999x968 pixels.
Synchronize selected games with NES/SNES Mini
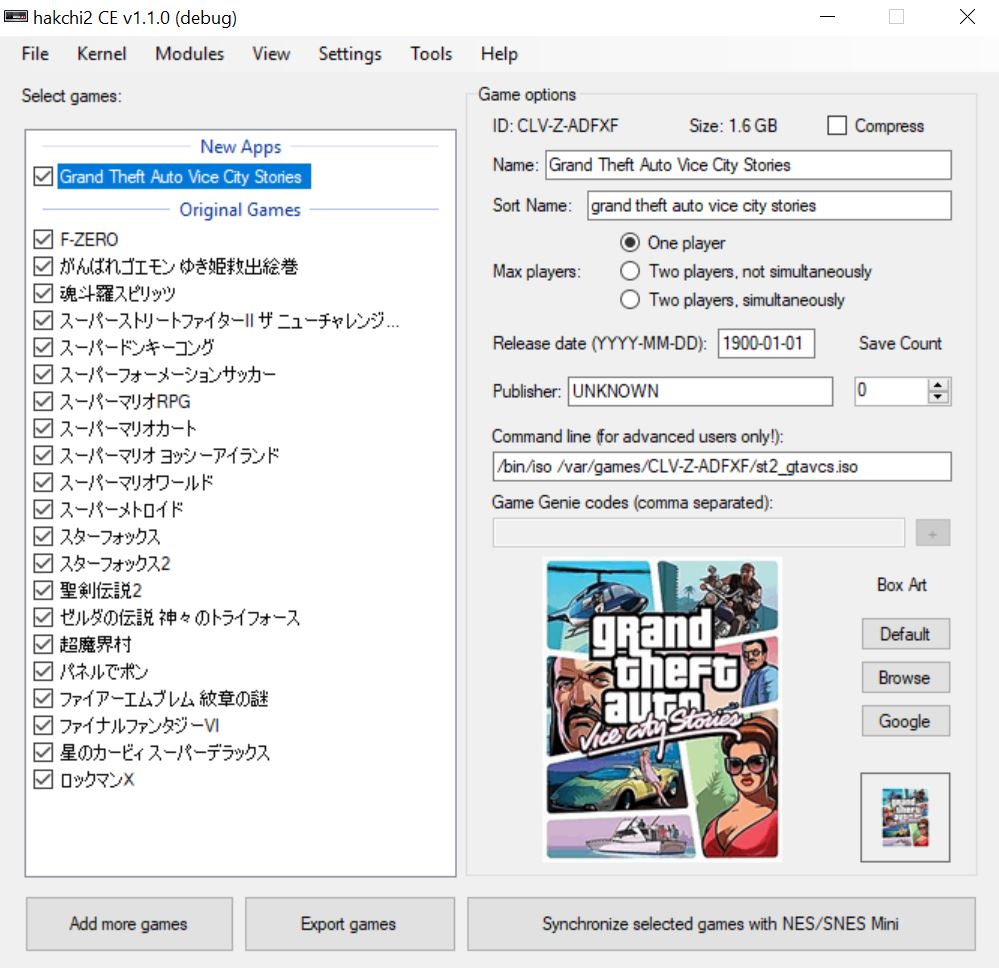pyautogui.click(x=721, y=924)
